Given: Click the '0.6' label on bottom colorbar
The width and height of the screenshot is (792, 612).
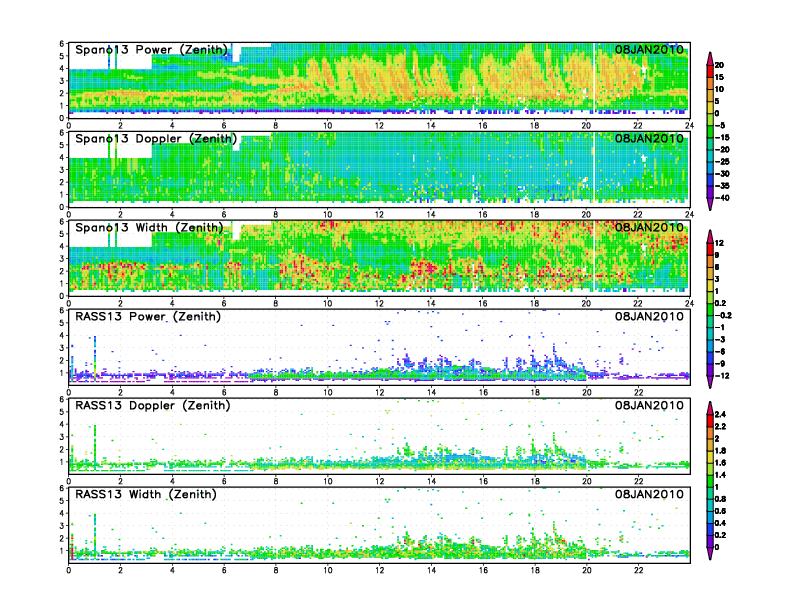Looking at the screenshot, I should coord(720,511).
